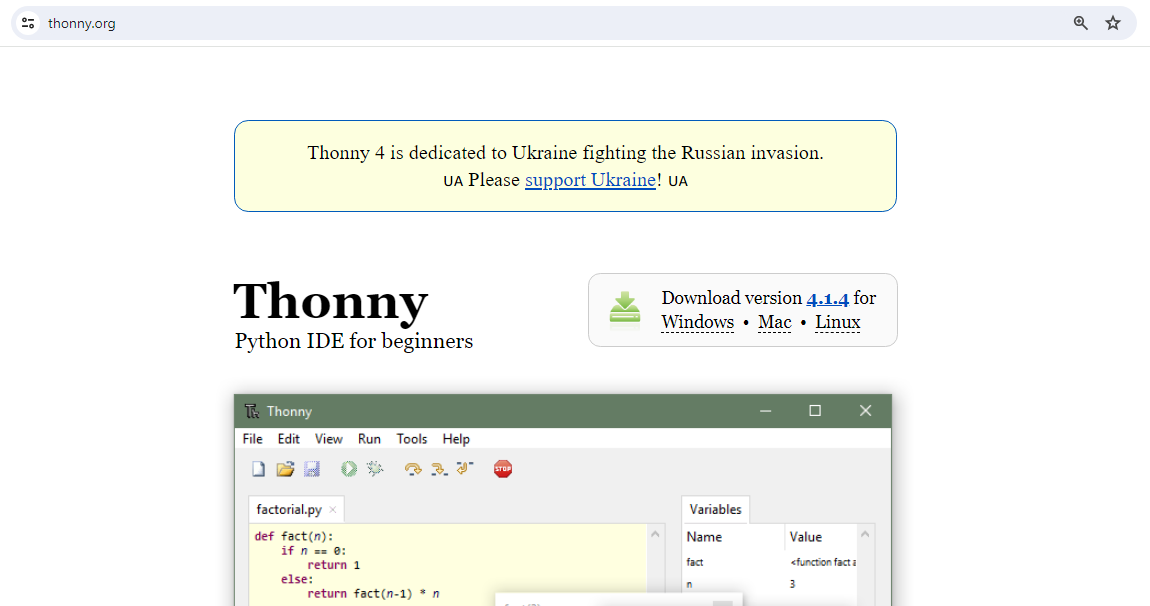Open the browser zoom magnifier icon

(1081, 23)
